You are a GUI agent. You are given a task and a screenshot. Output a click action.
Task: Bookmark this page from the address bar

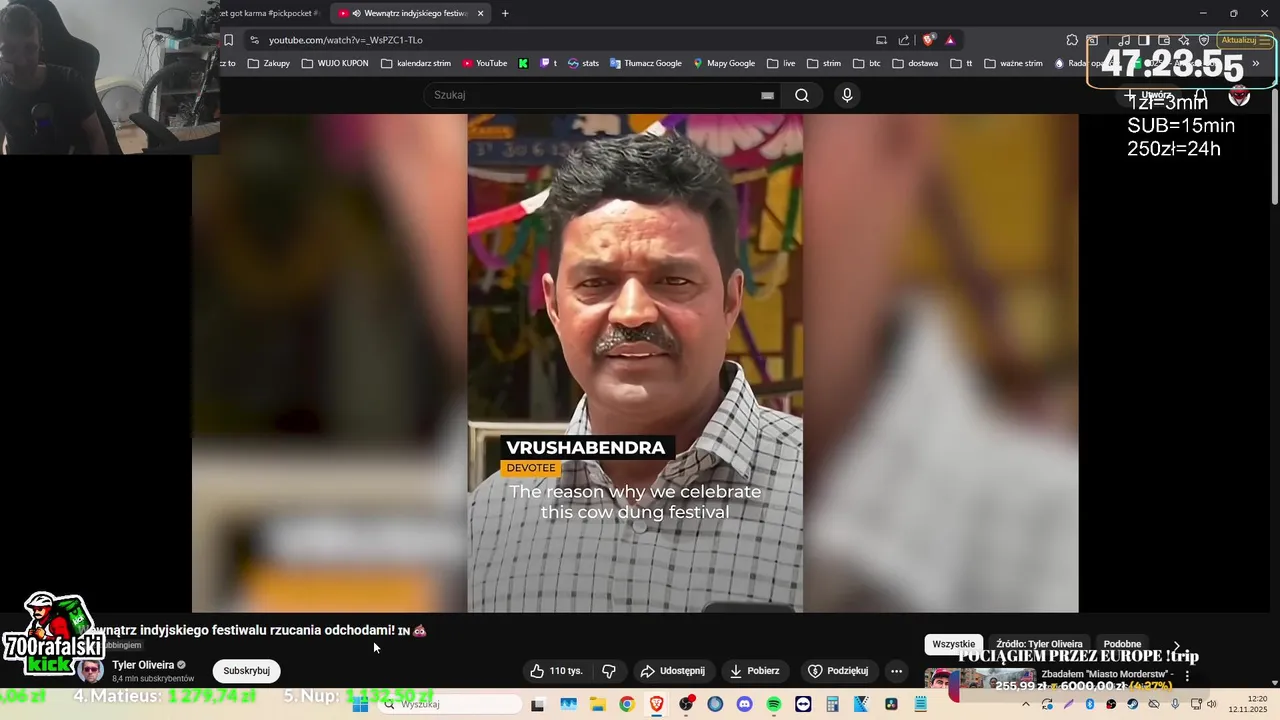tap(228, 40)
